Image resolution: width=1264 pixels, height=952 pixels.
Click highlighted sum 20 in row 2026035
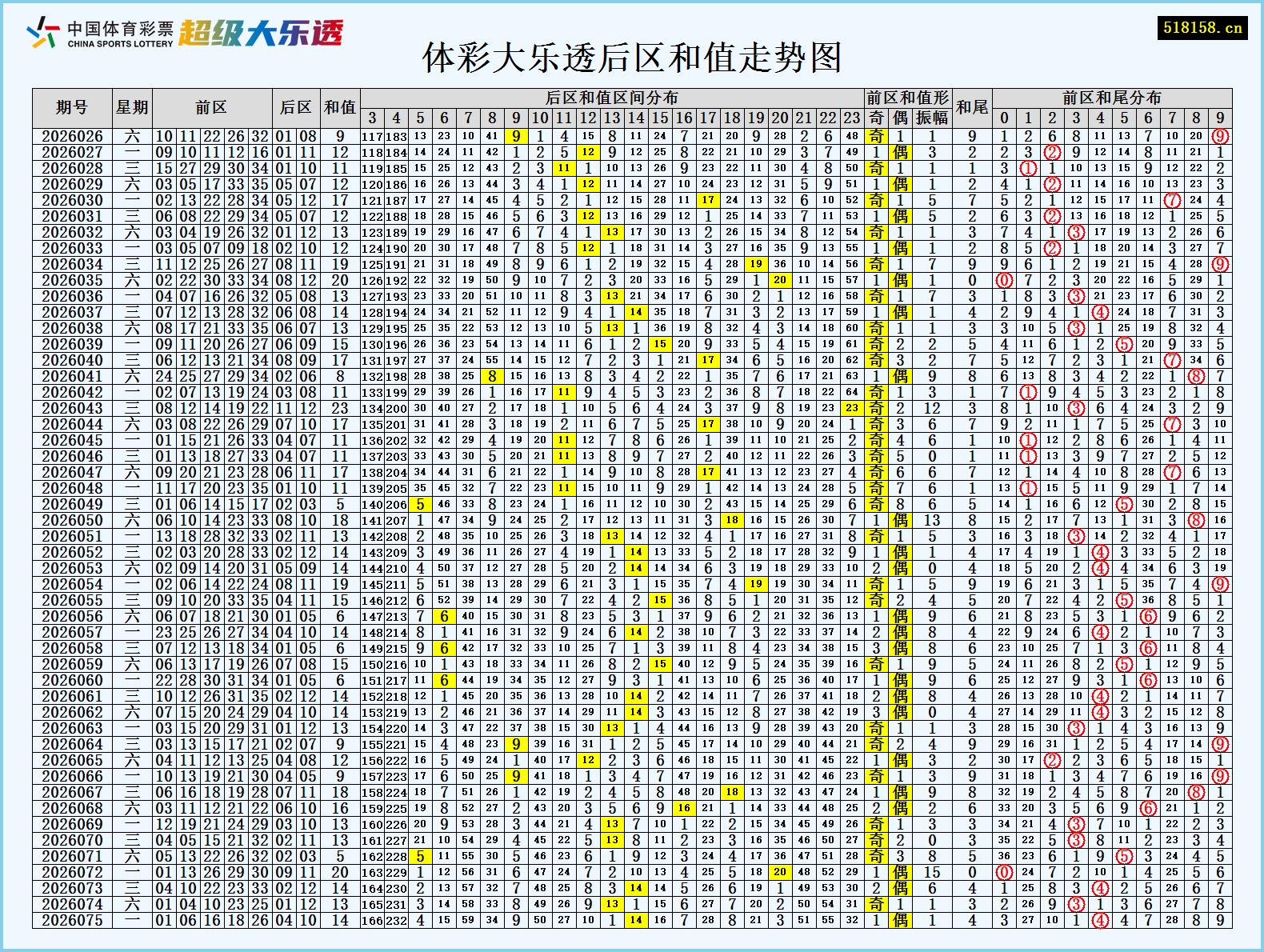[x=780, y=280]
